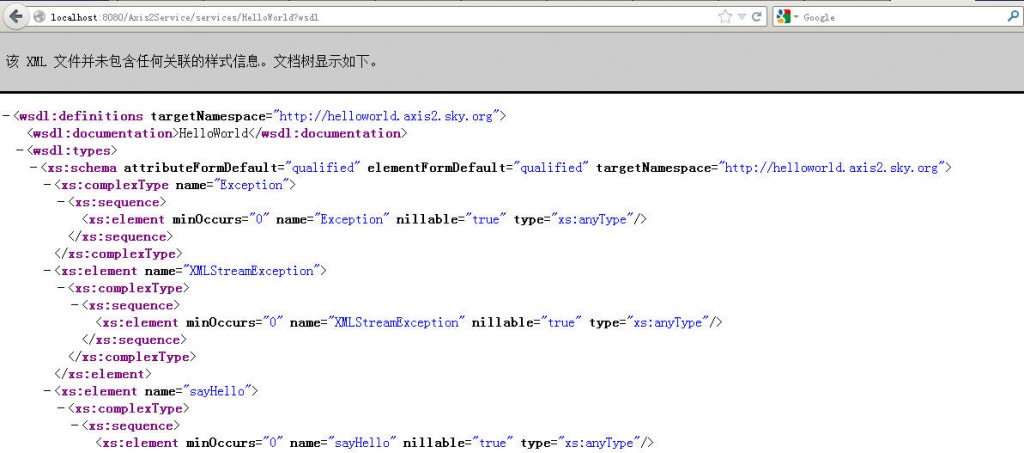The width and height of the screenshot is (1024, 453).
Task: Collapse xs:complexType under sayHello element
Action: [61, 409]
